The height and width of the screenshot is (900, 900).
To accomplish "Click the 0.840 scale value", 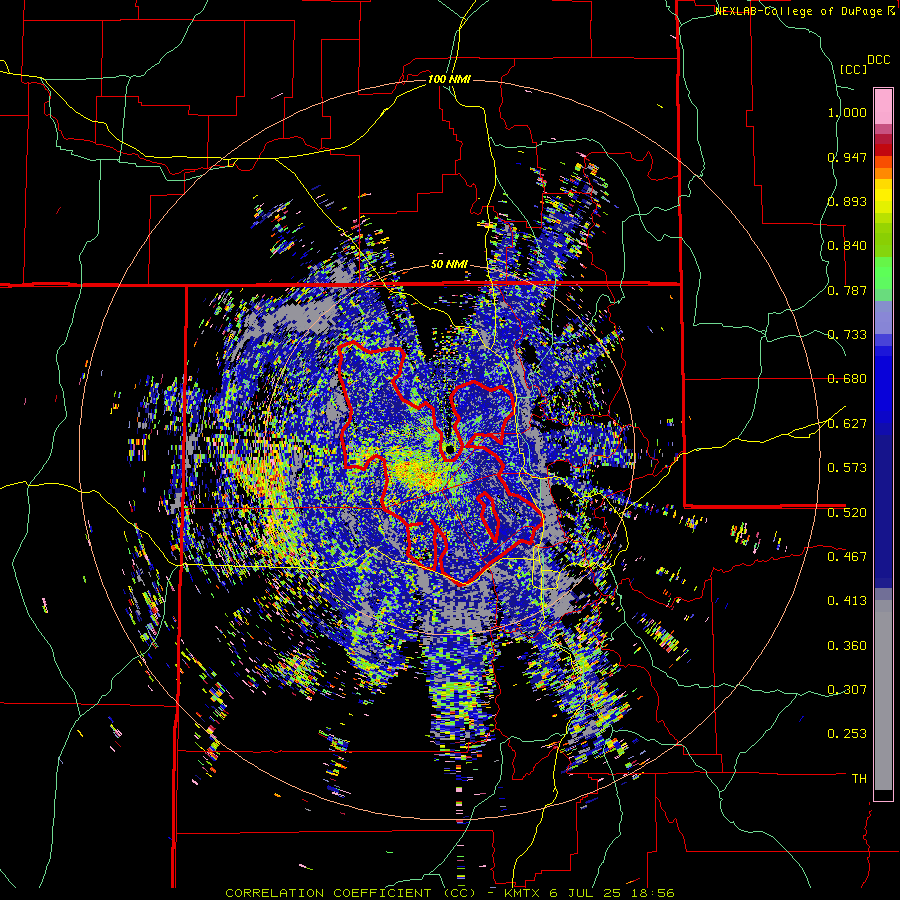I will (847, 246).
